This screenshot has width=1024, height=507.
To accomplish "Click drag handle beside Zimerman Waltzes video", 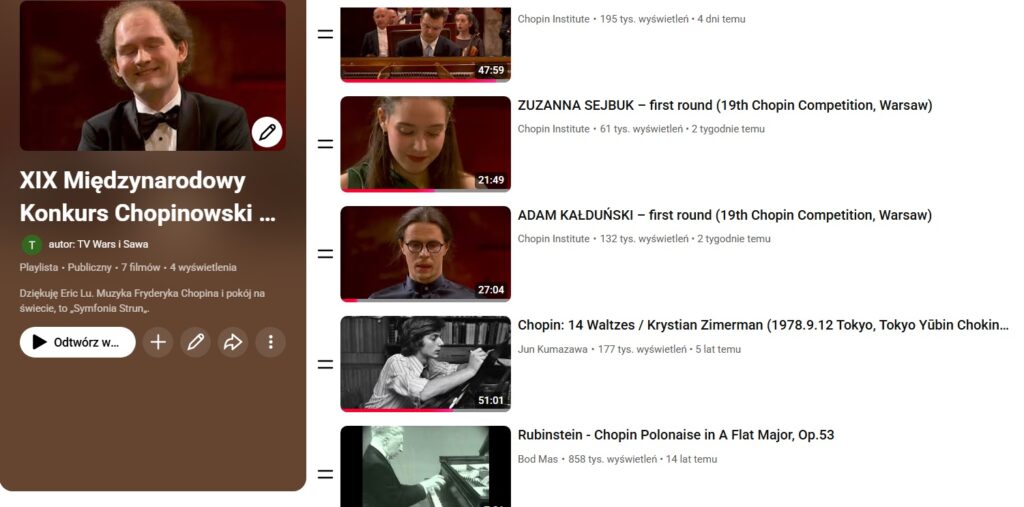I will click(x=325, y=364).
